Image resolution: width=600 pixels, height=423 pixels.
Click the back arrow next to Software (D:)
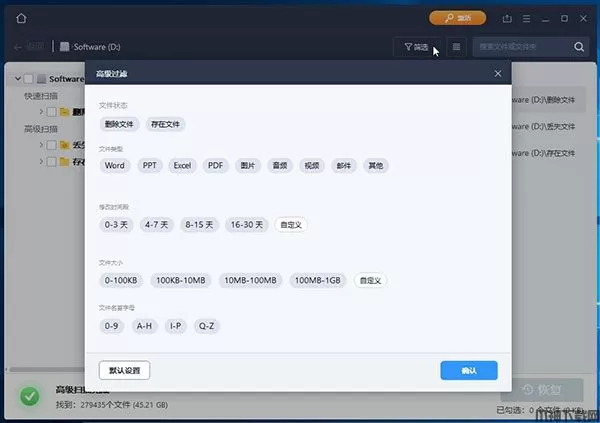point(18,47)
